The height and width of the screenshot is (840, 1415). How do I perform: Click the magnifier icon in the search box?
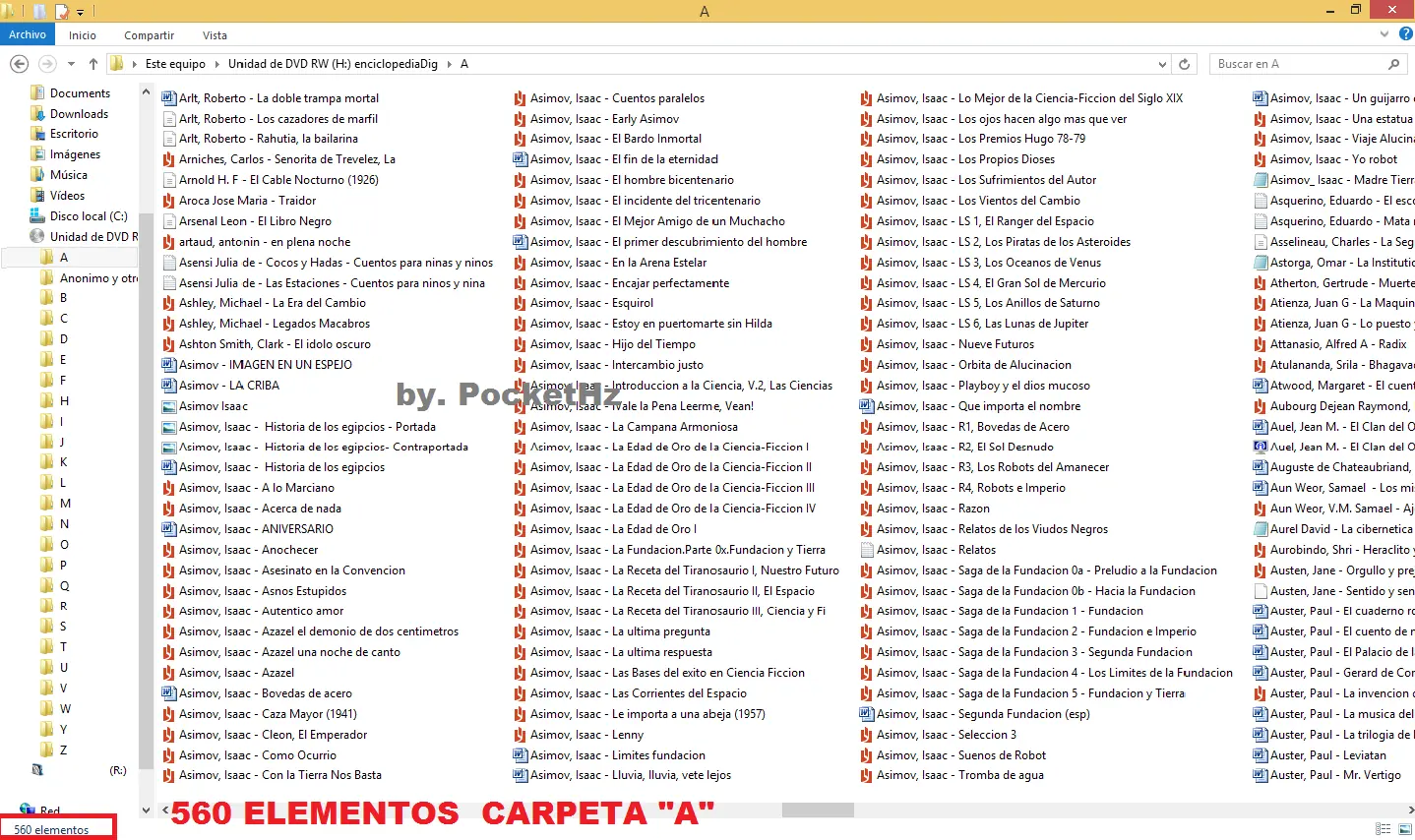pyautogui.click(x=1393, y=64)
